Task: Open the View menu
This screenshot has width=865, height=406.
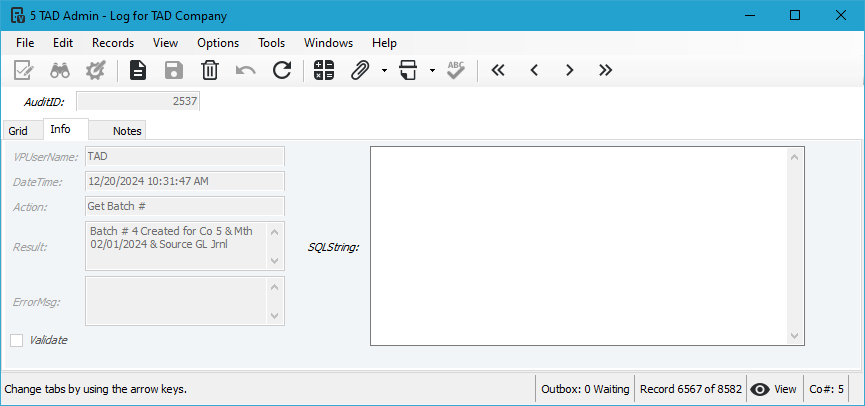Action: [x=165, y=43]
